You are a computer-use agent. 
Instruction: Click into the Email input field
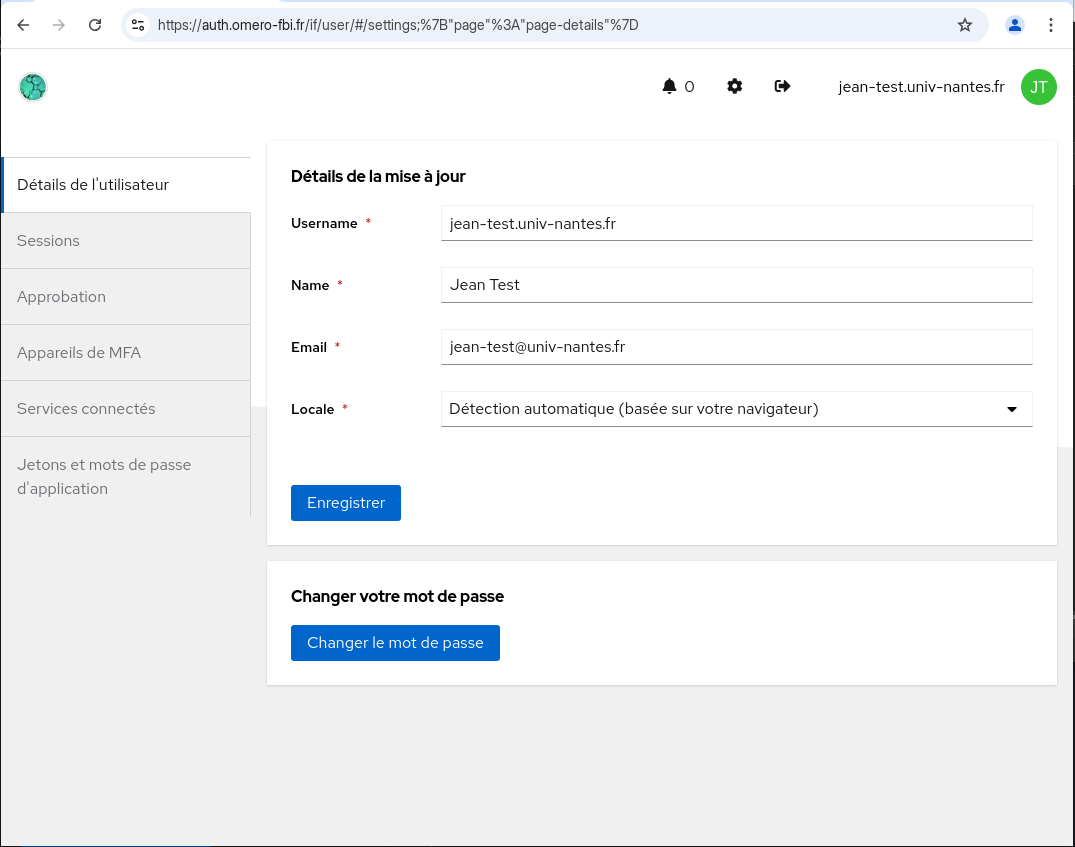[736, 347]
